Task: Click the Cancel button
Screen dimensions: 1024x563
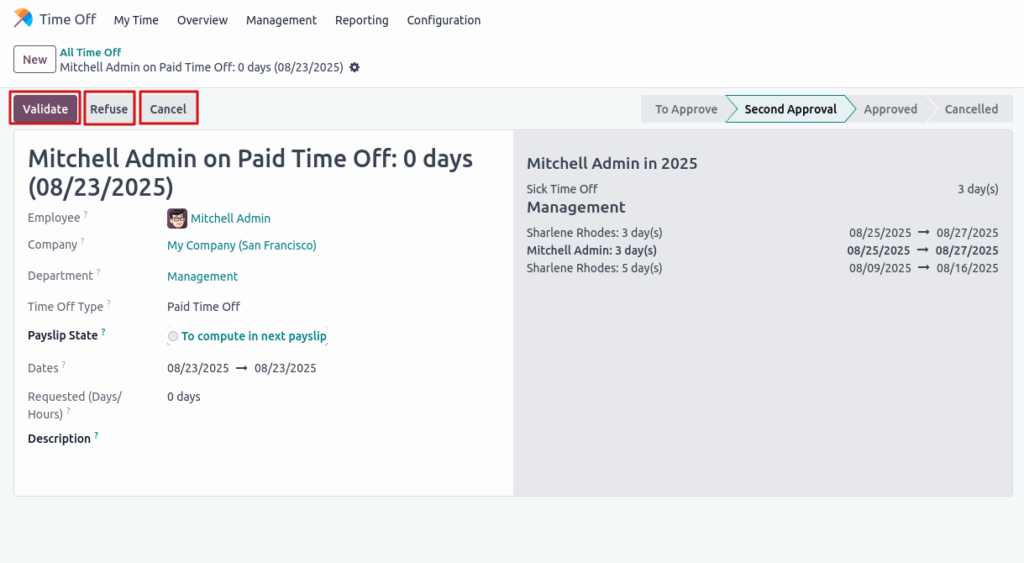Action: point(168,109)
